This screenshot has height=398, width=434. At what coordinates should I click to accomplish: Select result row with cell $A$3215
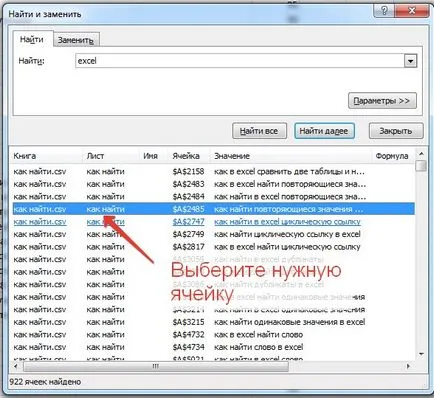213,322
